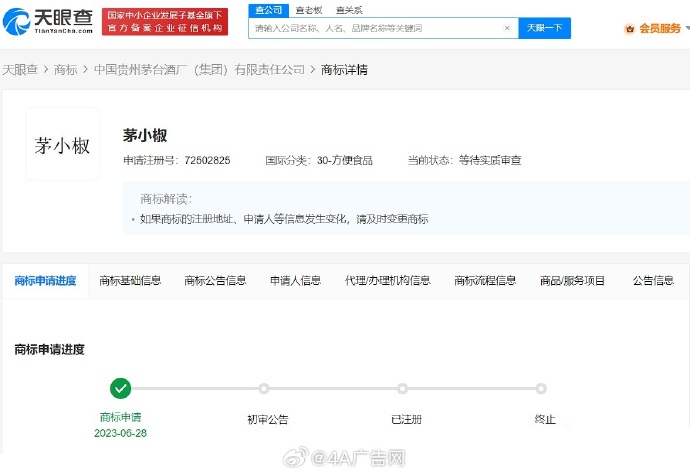Click the 天眼一下 search button
The image size is (690, 474).
(x=545, y=28)
